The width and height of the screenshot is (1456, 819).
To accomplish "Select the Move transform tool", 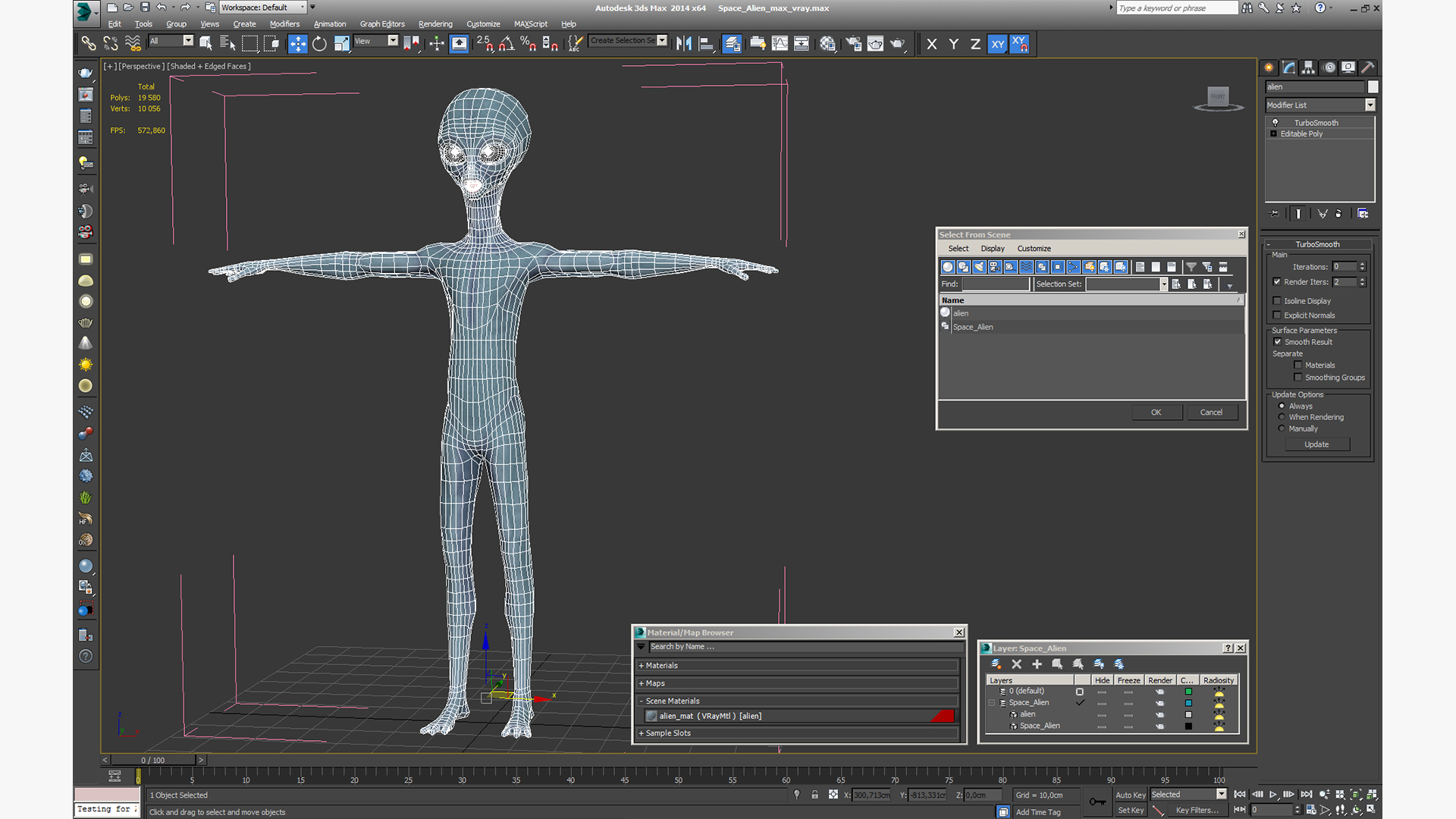I will [x=297, y=44].
